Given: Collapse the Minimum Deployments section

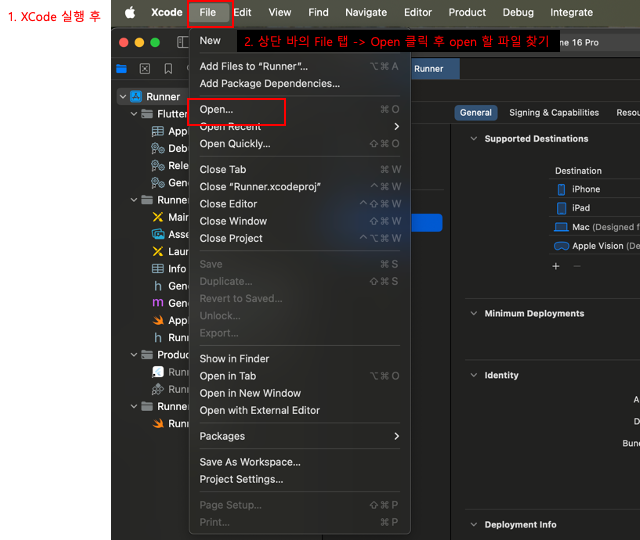Looking at the screenshot, I should (473, 313).
